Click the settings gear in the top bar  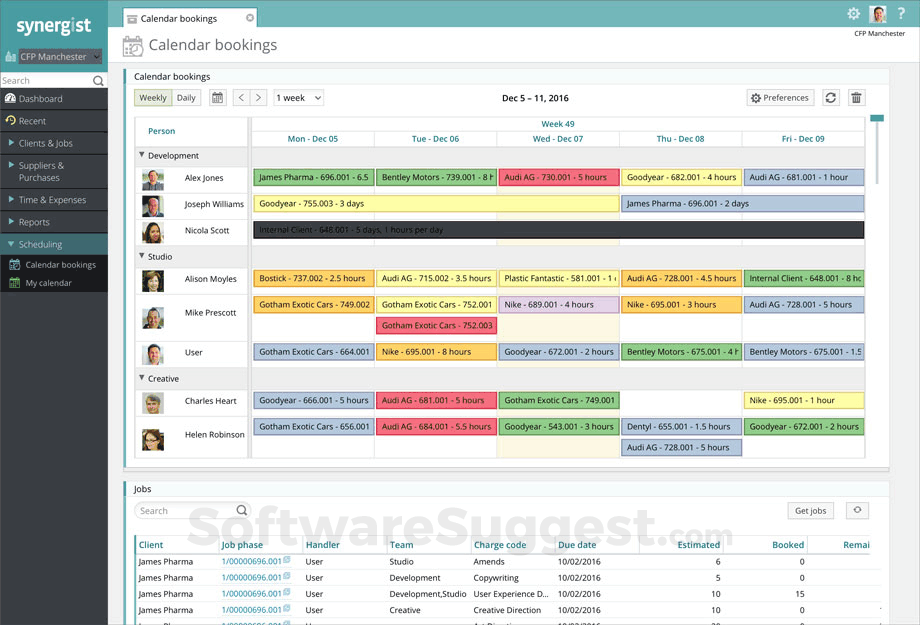coord(853,13)
